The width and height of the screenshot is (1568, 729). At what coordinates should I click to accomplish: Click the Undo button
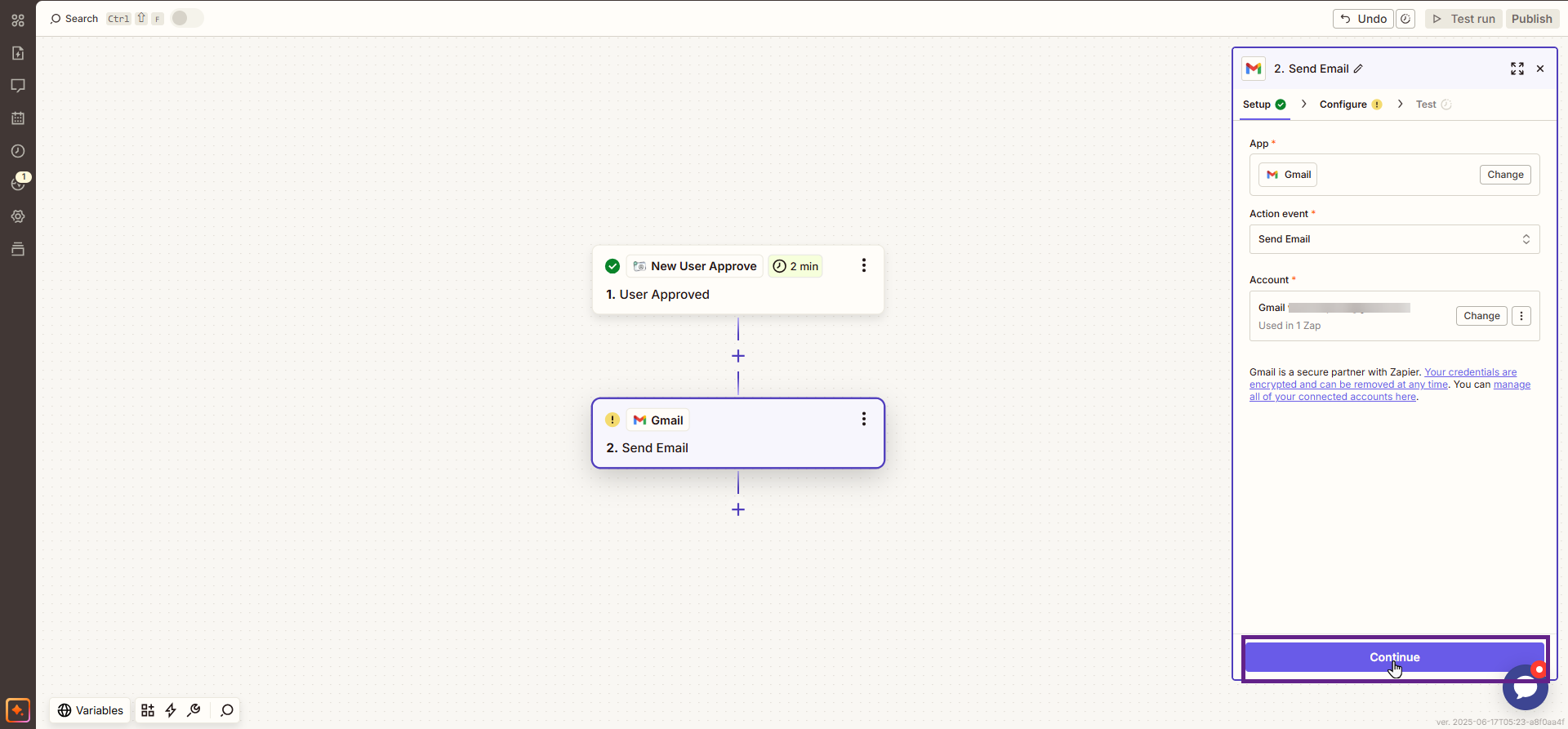[1363, 19]
